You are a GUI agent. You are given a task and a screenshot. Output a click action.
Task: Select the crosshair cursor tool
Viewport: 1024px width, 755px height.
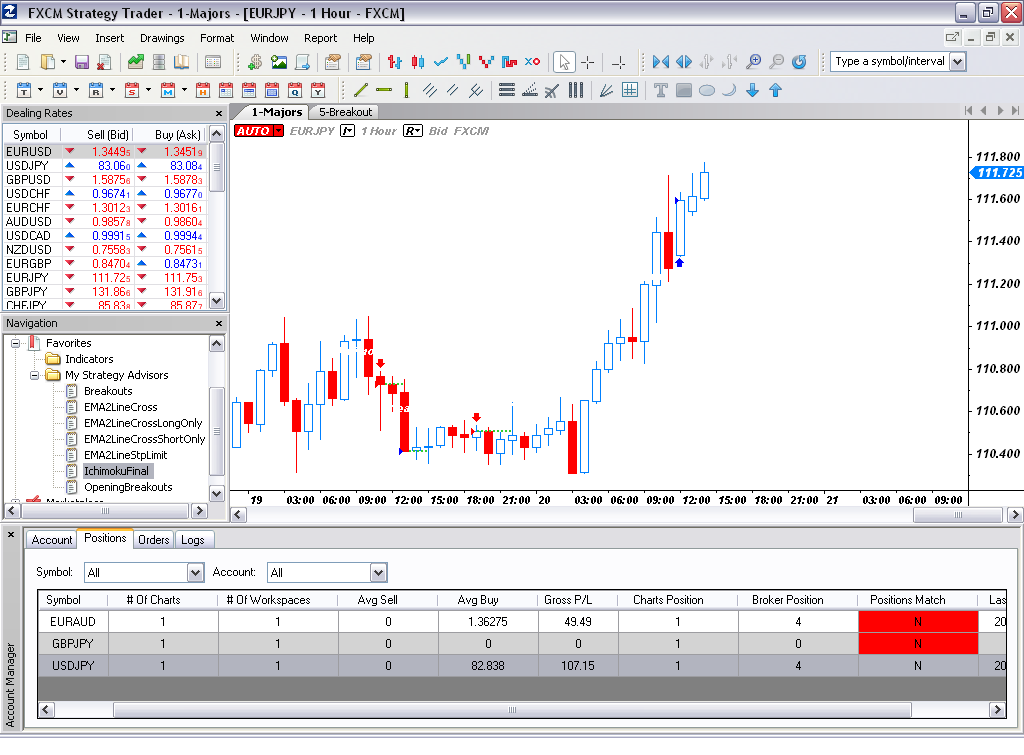pos(588,62)
